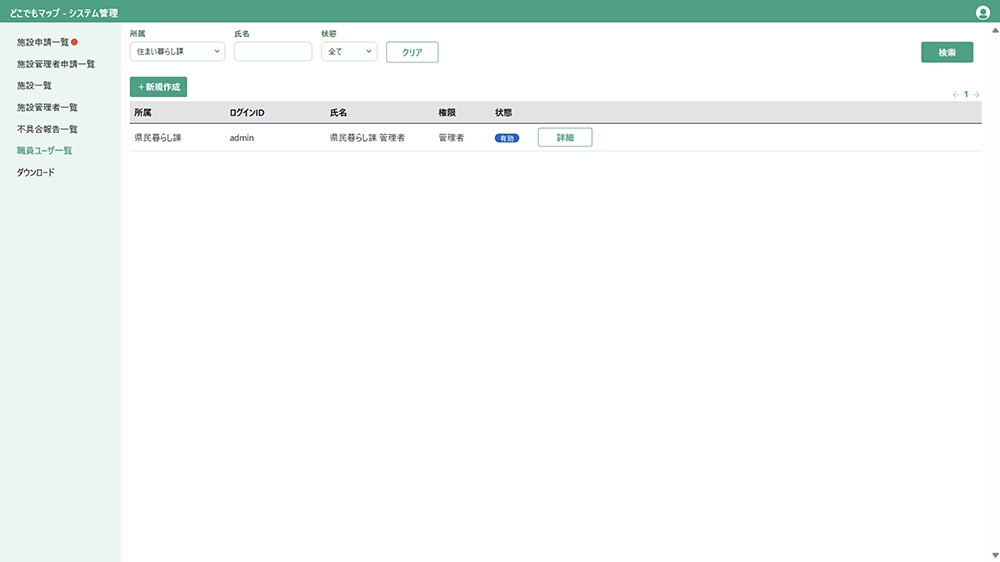Select 職員ユーザー一覧 in the sidebar
The width and height of the screenshot is (1000, 562).
45,151
